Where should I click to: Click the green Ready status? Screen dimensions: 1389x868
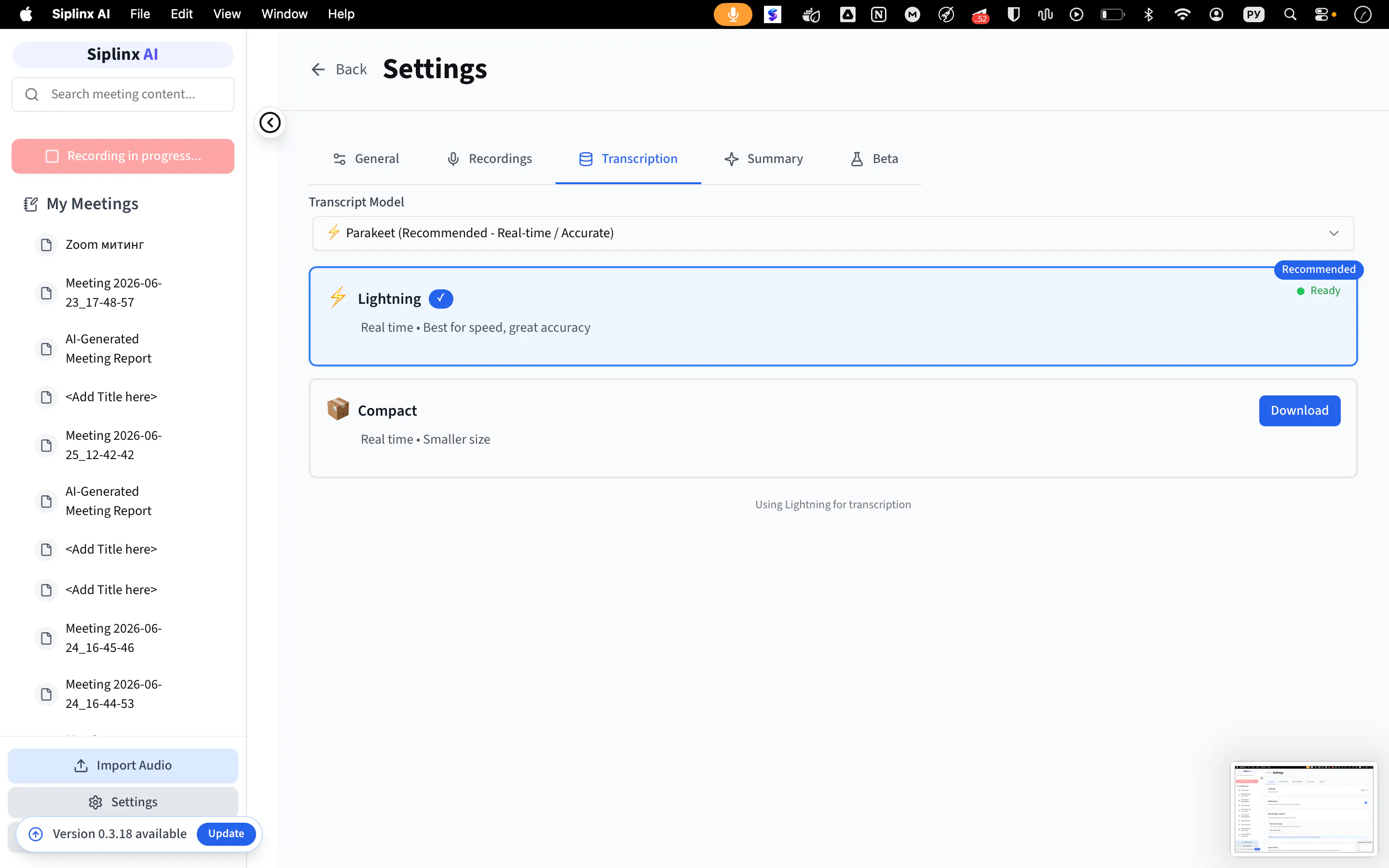[x=1319, y=290]
